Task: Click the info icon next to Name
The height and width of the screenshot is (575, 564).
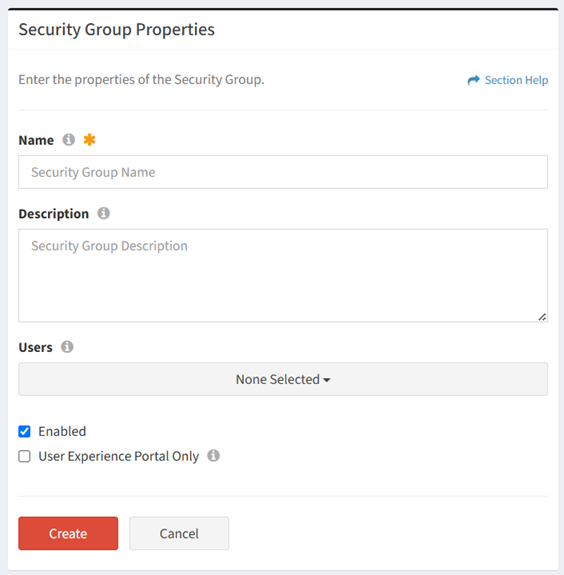Action: pos(69,140)
